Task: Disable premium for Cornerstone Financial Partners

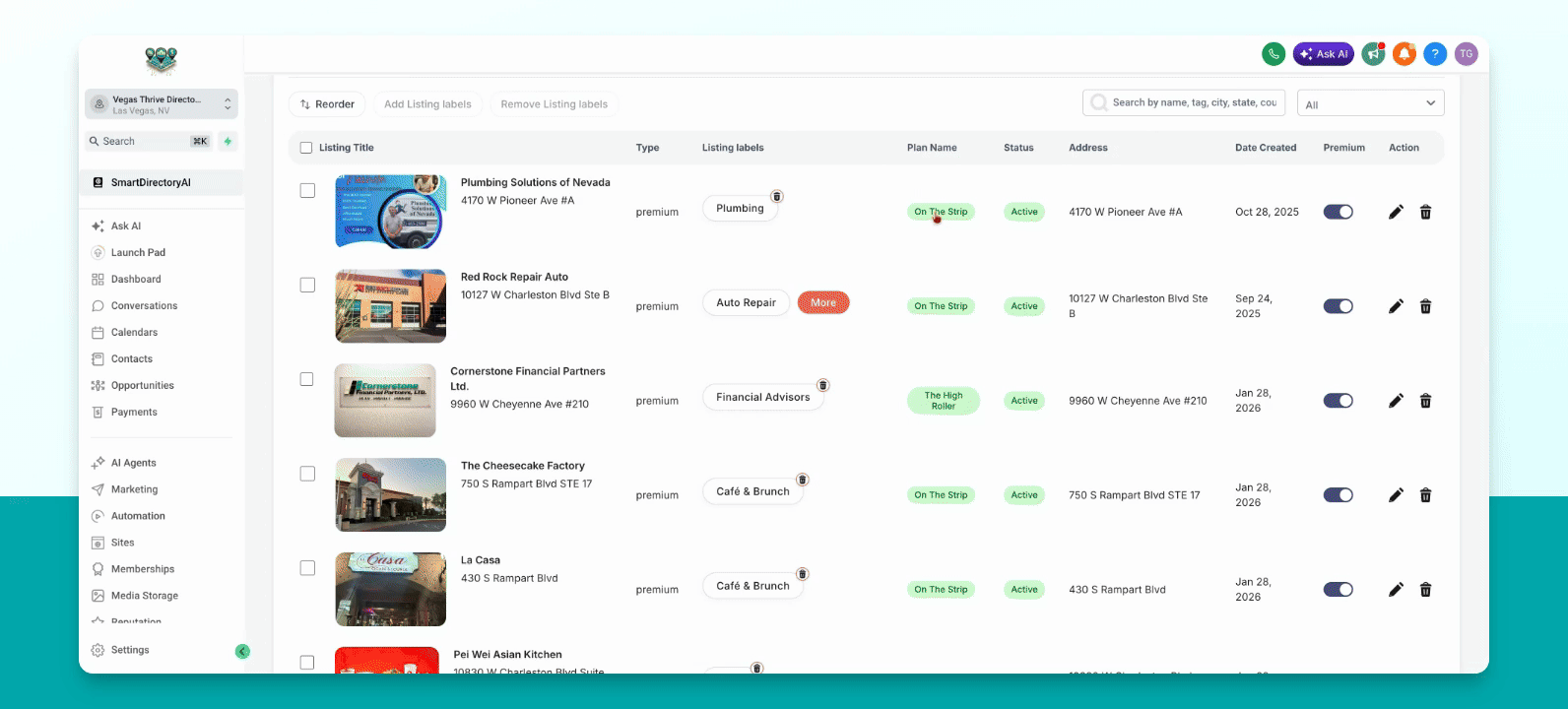Action: (x=1339, y=401)
